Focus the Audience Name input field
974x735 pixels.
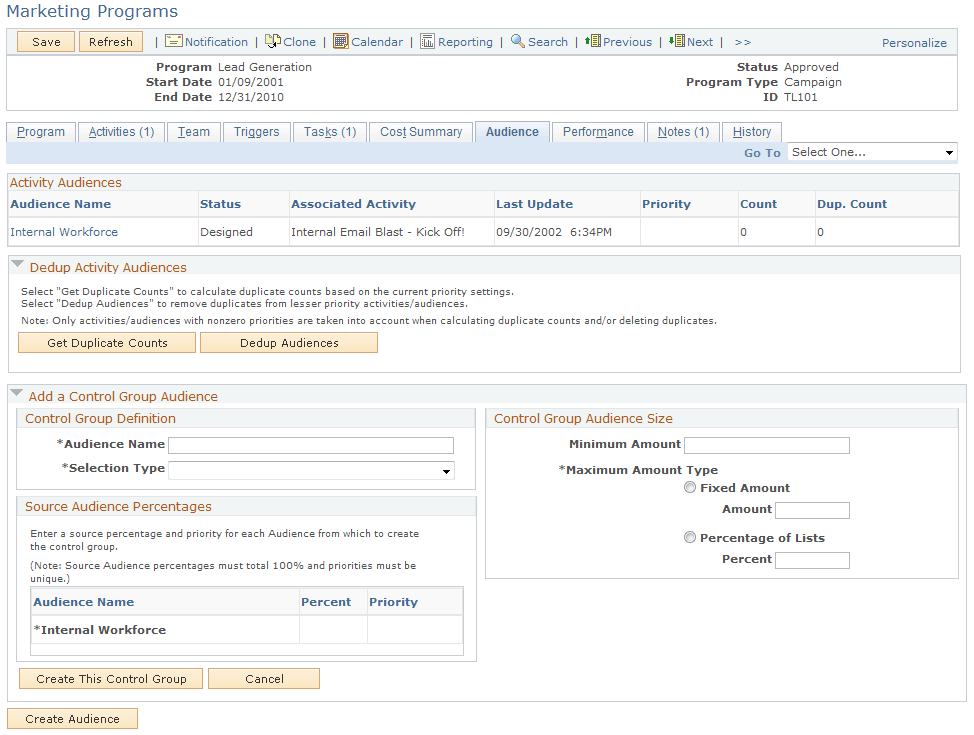(x=311, y=445)
